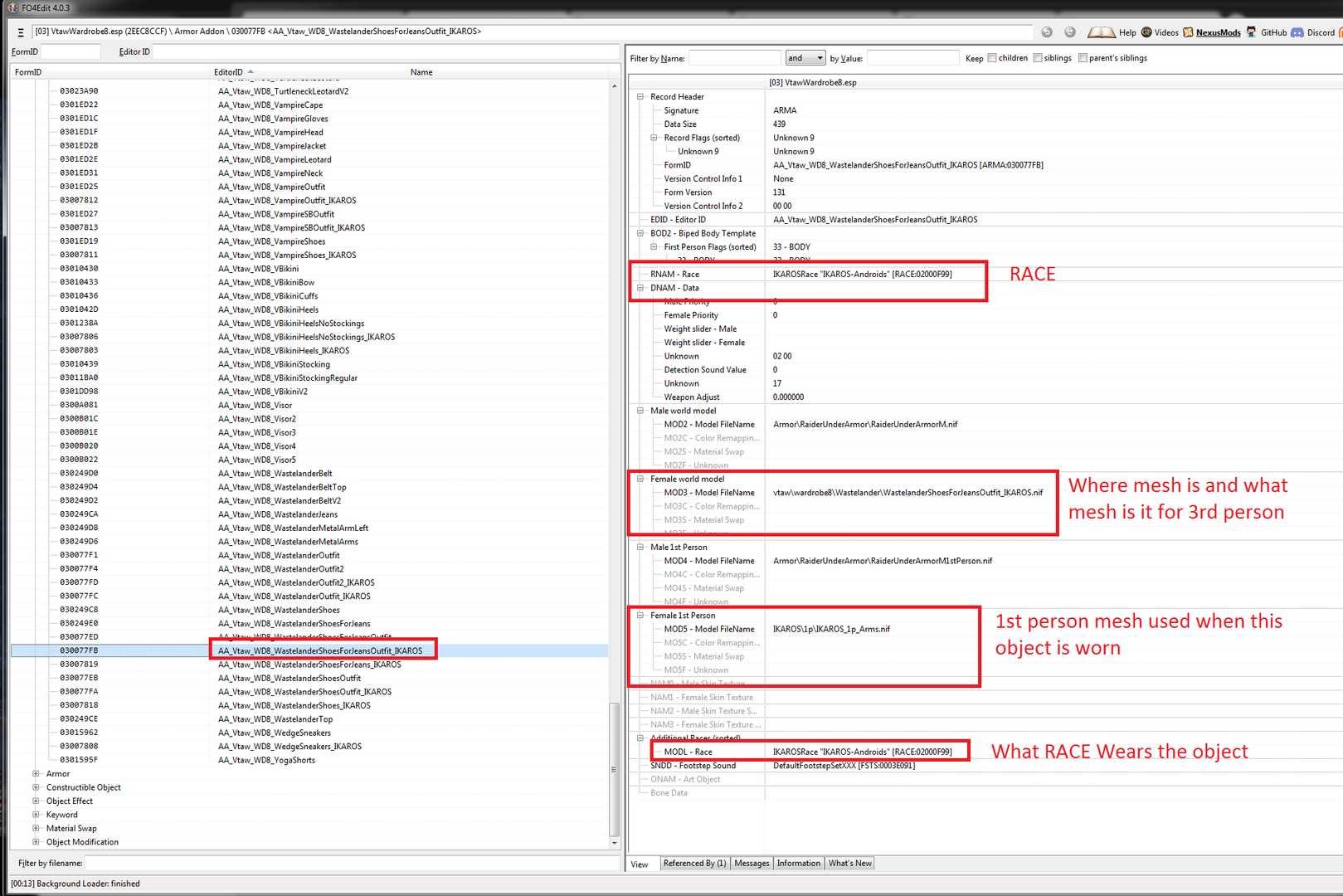The width and height of the screenshot is (1343, 896).
Task: Open the Help book icon
Action: click(1101, 32)
